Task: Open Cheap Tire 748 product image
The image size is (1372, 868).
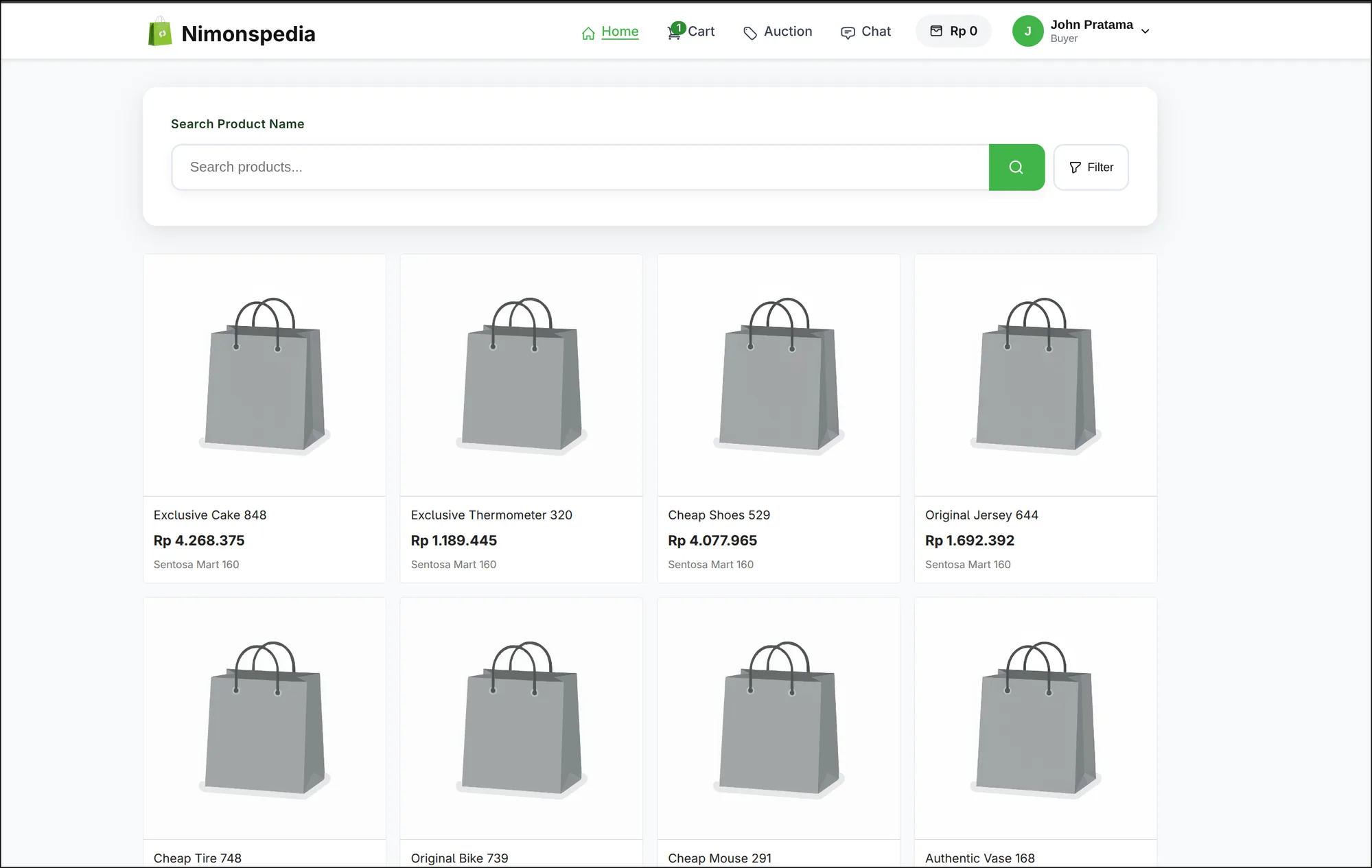Action: pyautogui.click(x=264, y=718)
